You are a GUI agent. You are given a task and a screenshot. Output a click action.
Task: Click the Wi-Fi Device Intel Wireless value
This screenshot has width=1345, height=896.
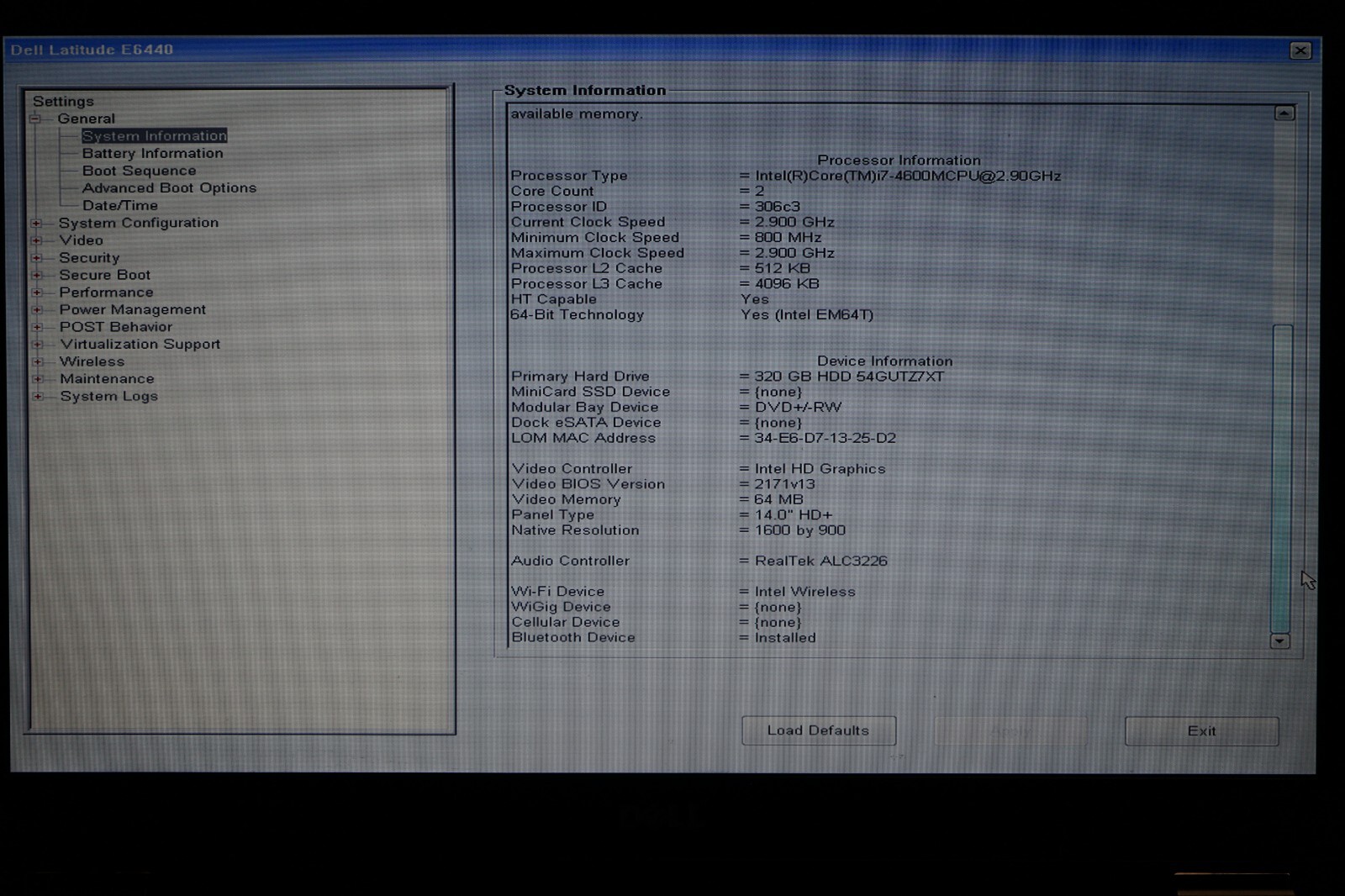805,592
